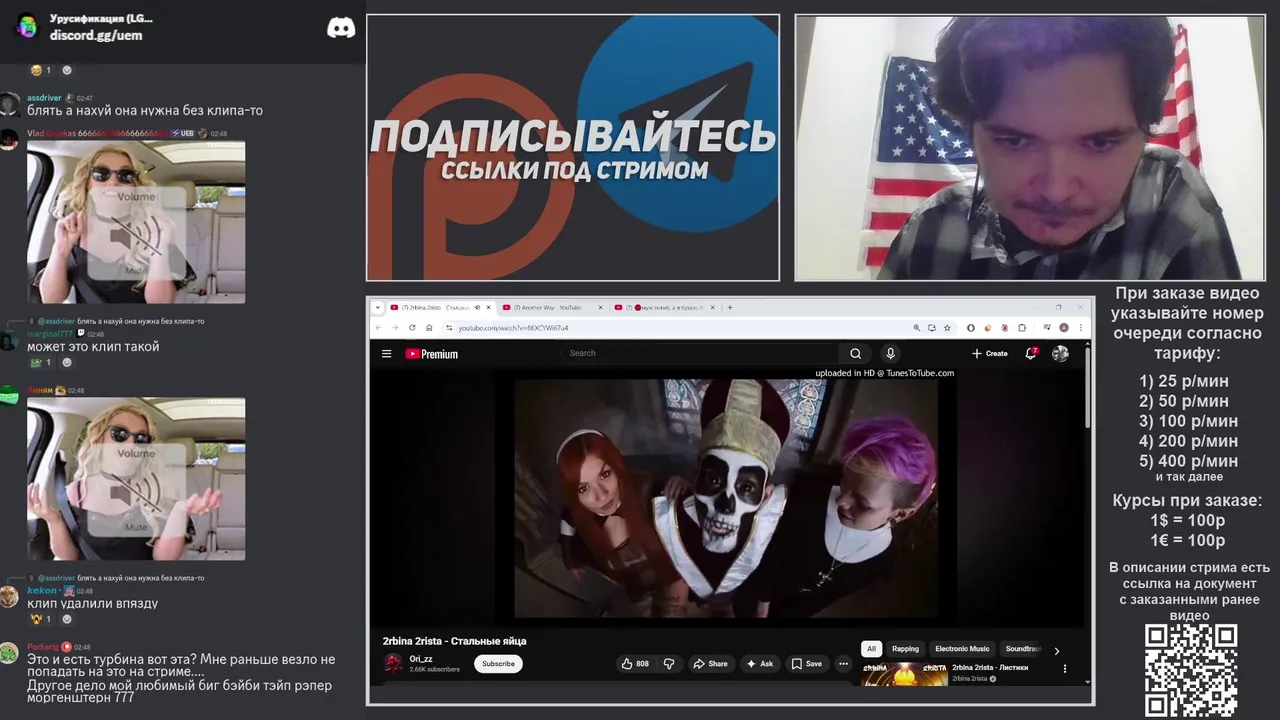
Task: Click the YouTube video player frame
Action: click(726, 498)
